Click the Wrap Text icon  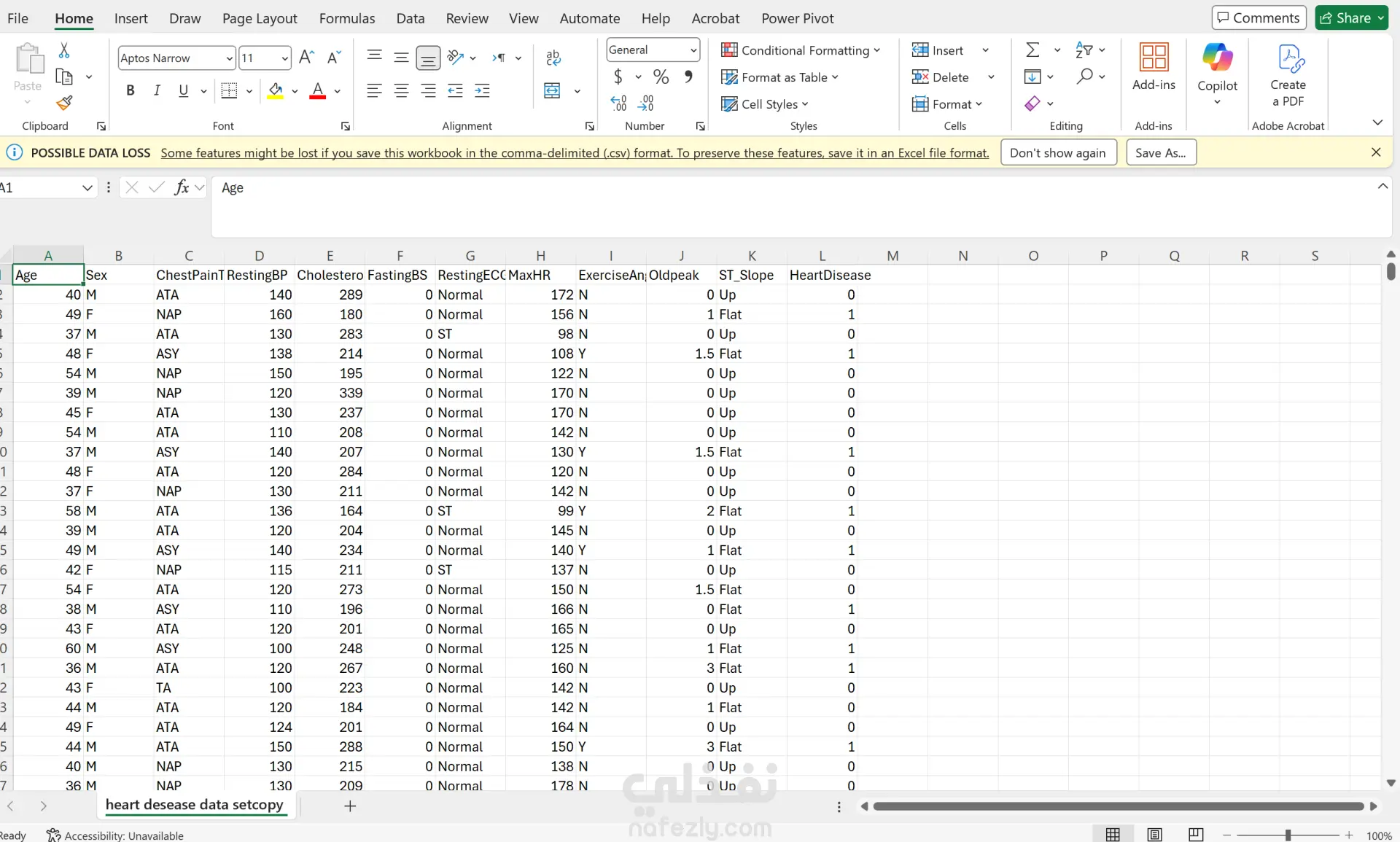[553, 58]
